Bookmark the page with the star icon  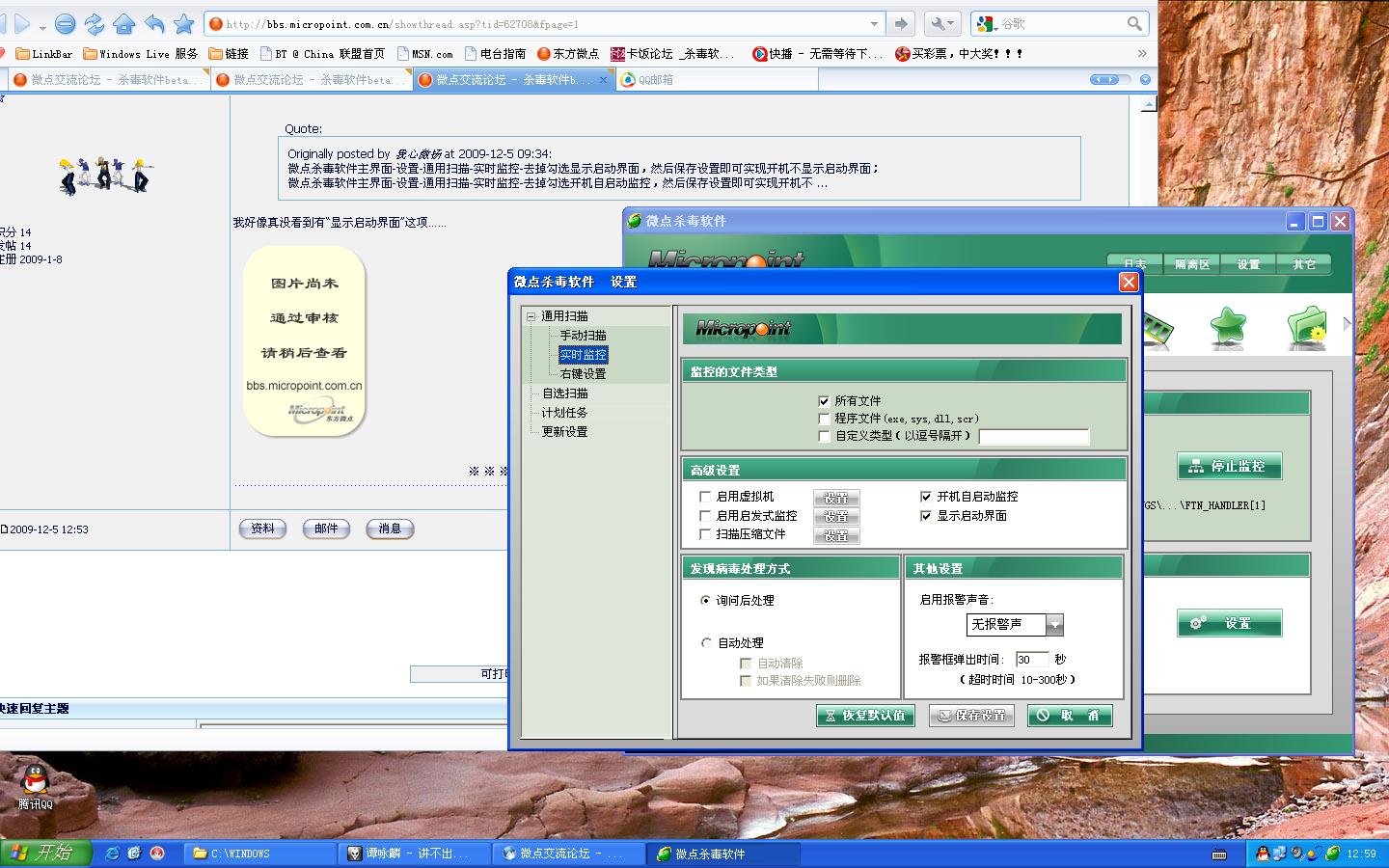pyautogui.click(x=184, y=23)
